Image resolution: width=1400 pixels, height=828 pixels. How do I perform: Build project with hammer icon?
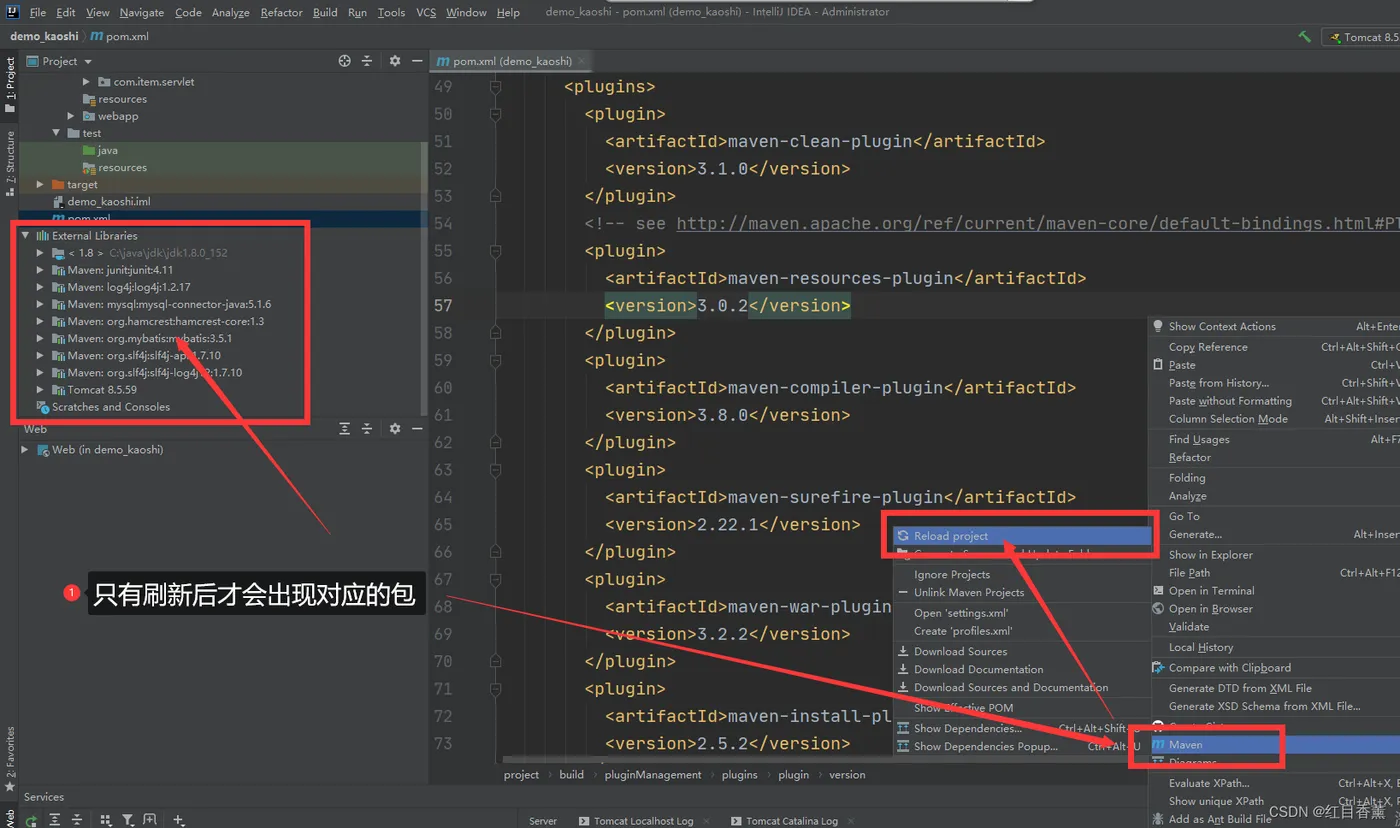pyautogui.click(x=1304, y=37)
